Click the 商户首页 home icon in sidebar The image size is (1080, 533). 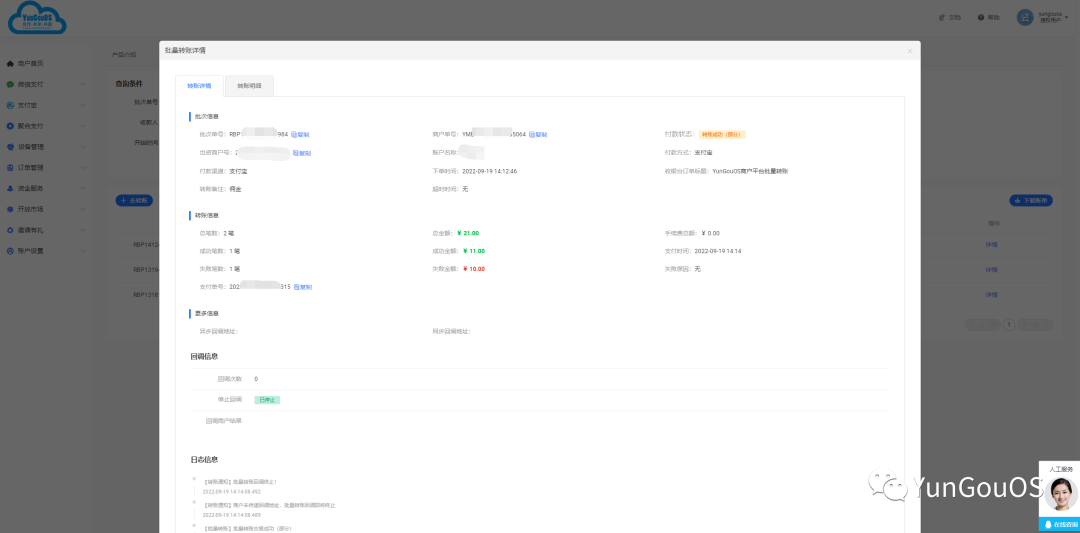(x=10, y=63)
